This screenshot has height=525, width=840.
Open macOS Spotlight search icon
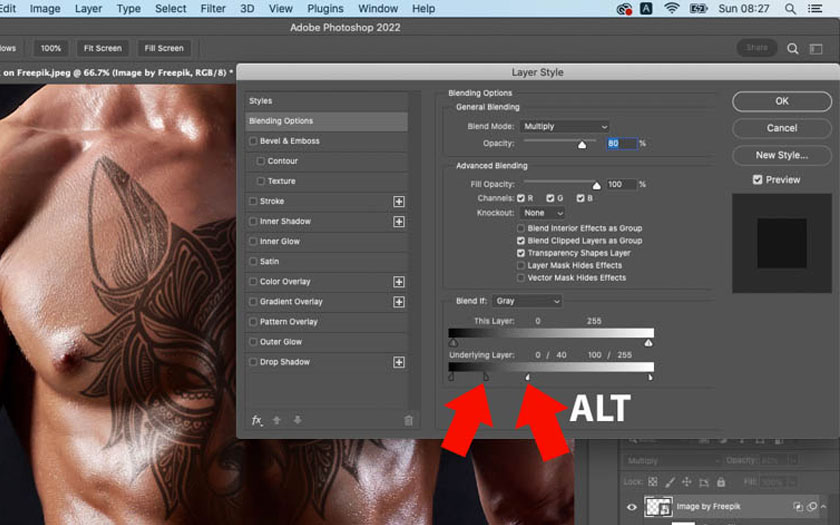pos(790,9)
